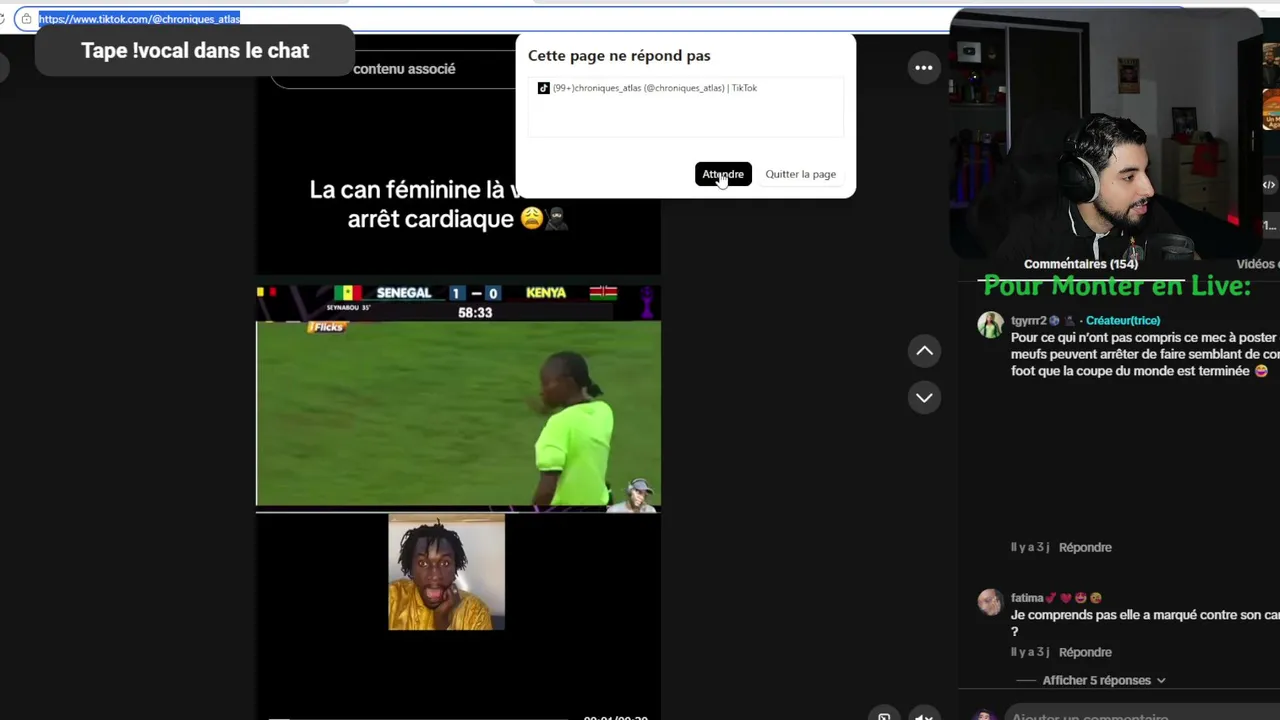Go to the previous video with up arrow
This screenshot has width=1280, height=720.
coord(924,351)
